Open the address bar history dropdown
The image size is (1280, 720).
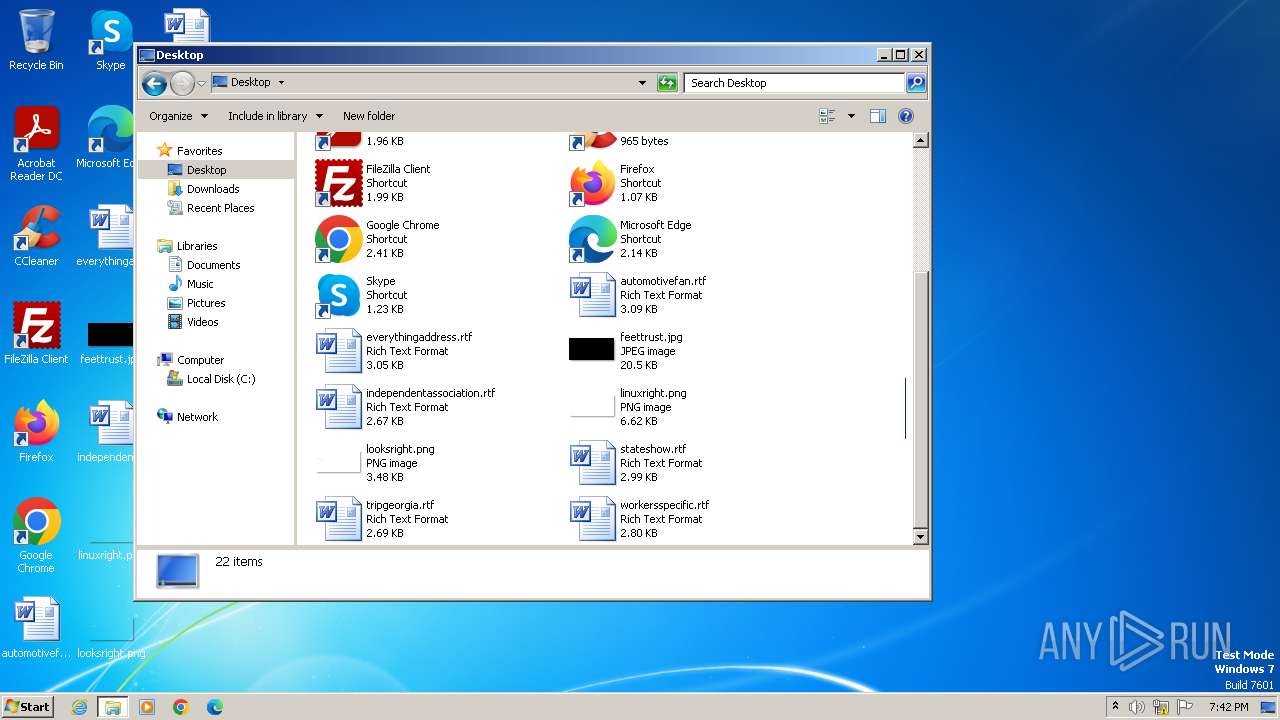point(642,83)
